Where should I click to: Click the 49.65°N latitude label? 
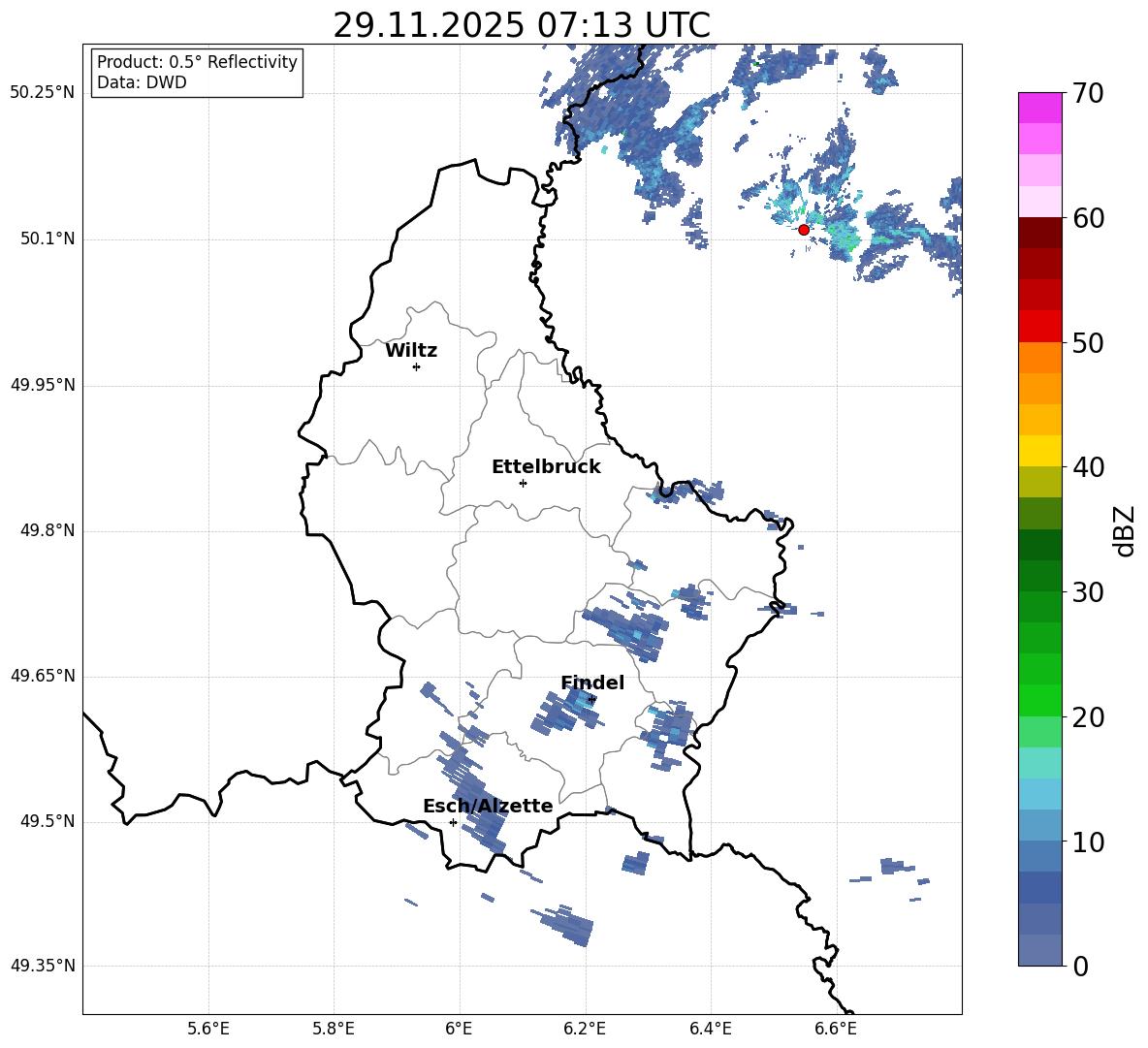[x=43, y=675]
